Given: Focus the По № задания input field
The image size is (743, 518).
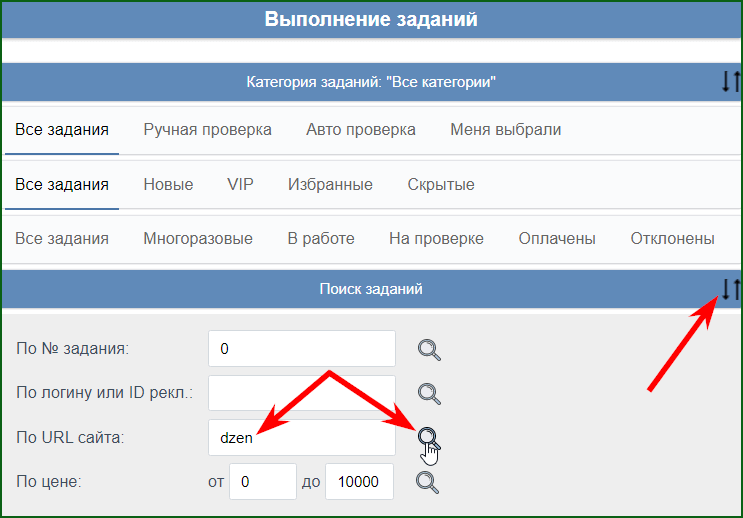Looking at the screenshot, I should click(302, 349).
